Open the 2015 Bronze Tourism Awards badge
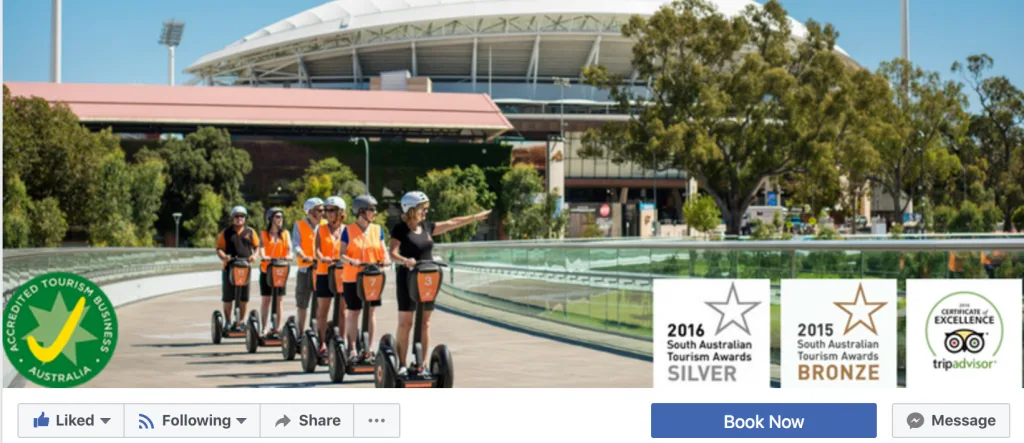Viewport: 1024px width, 443px height. pyautogui.click(x=839, y=333)
